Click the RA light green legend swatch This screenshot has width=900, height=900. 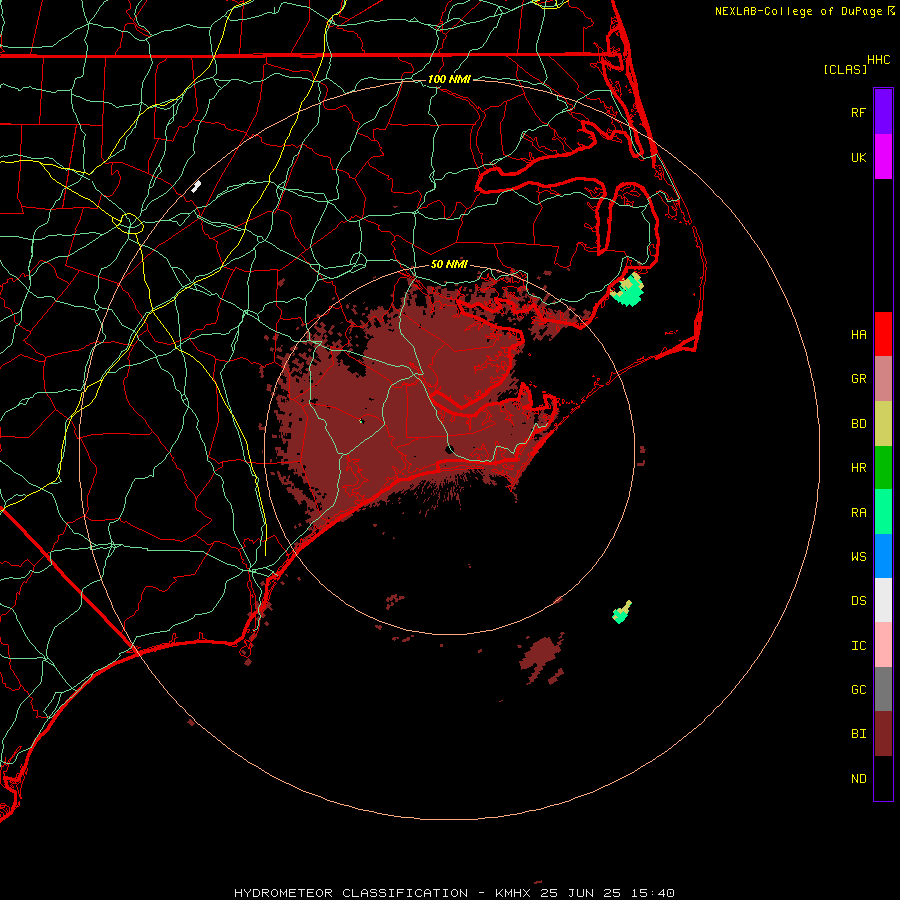[x=883, y=512]
